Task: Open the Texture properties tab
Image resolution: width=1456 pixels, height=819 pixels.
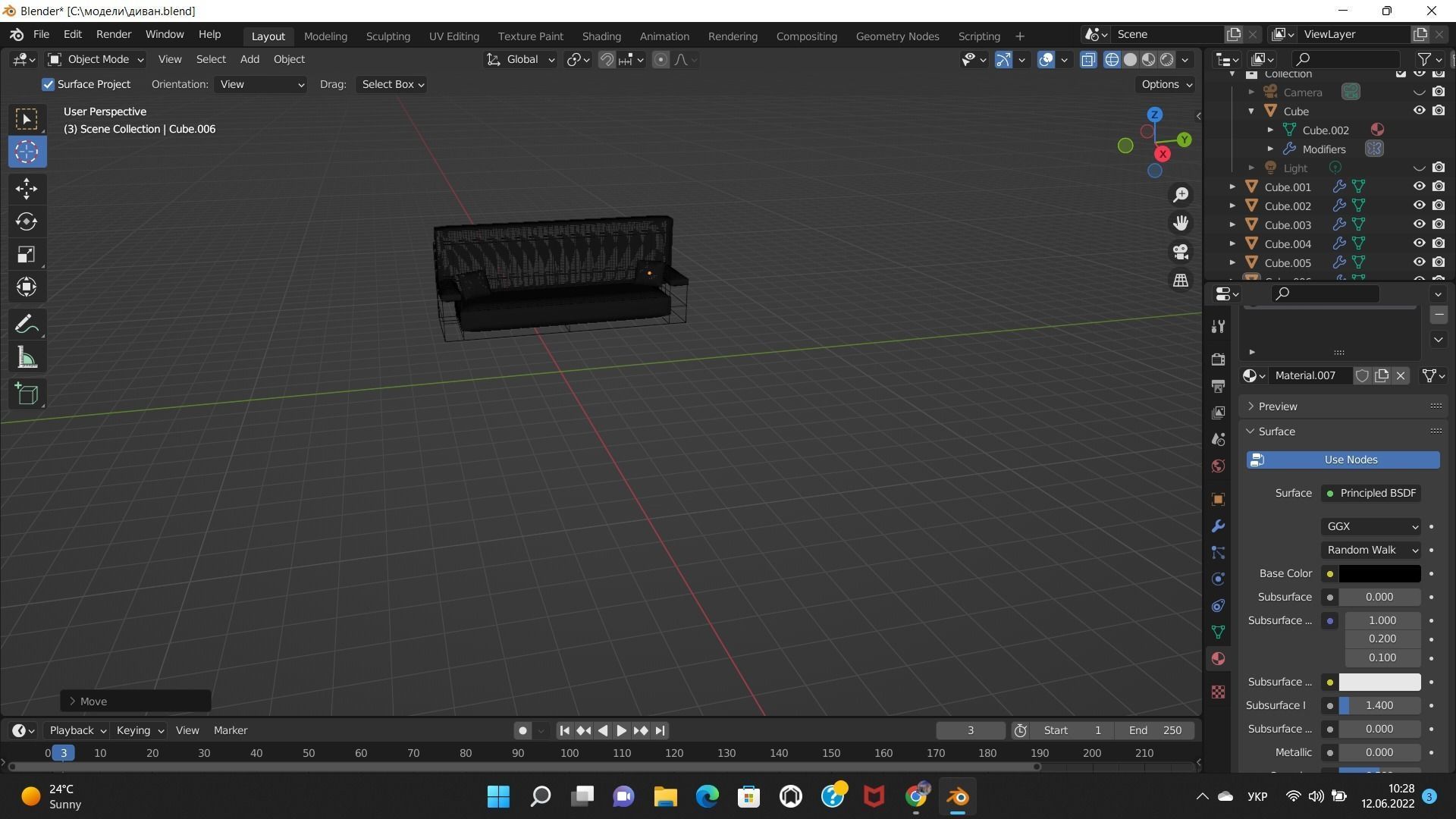Action: click(x=1218, y=692)
